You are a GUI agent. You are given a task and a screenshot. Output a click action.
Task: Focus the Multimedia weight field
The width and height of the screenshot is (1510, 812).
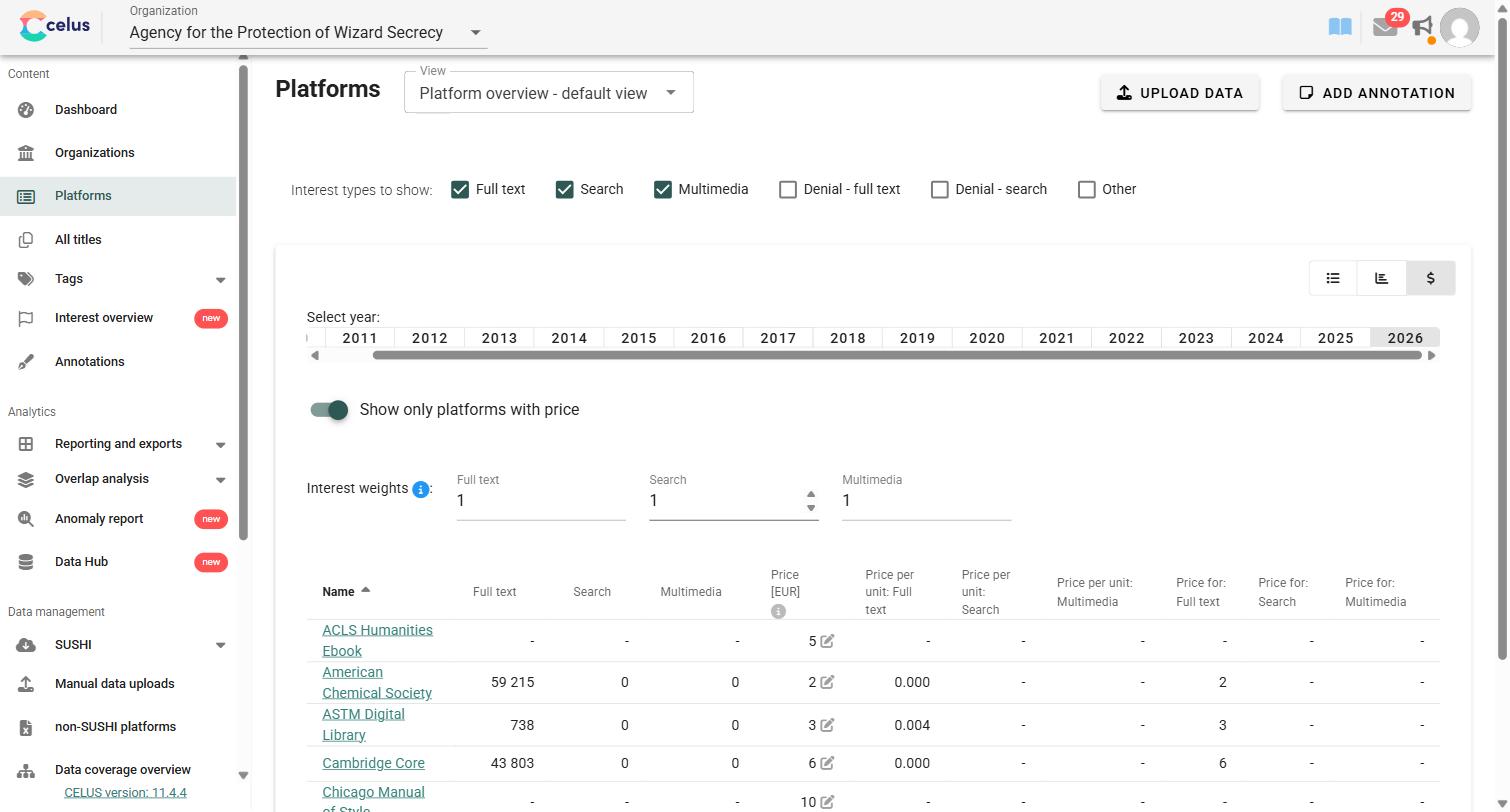tap(927, 500)
